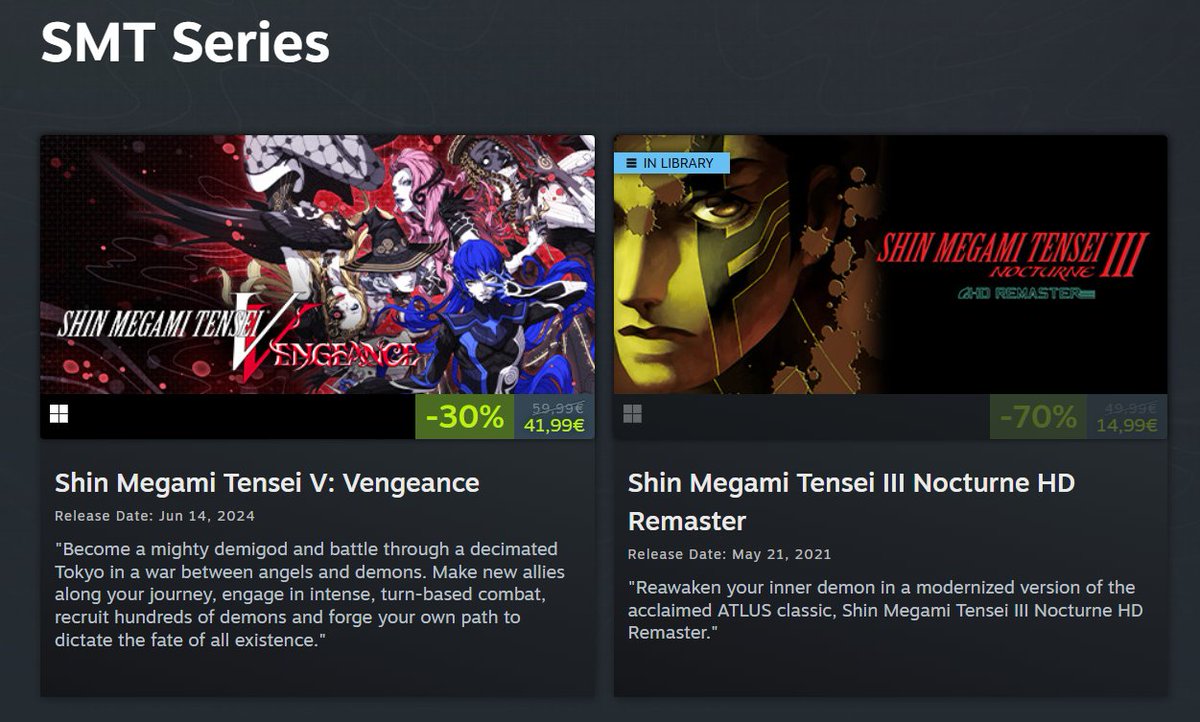The width and height of the screenshot is (1200, 722).
Task: Click the 14,99€ discounted price
Action: (1127, 426)
